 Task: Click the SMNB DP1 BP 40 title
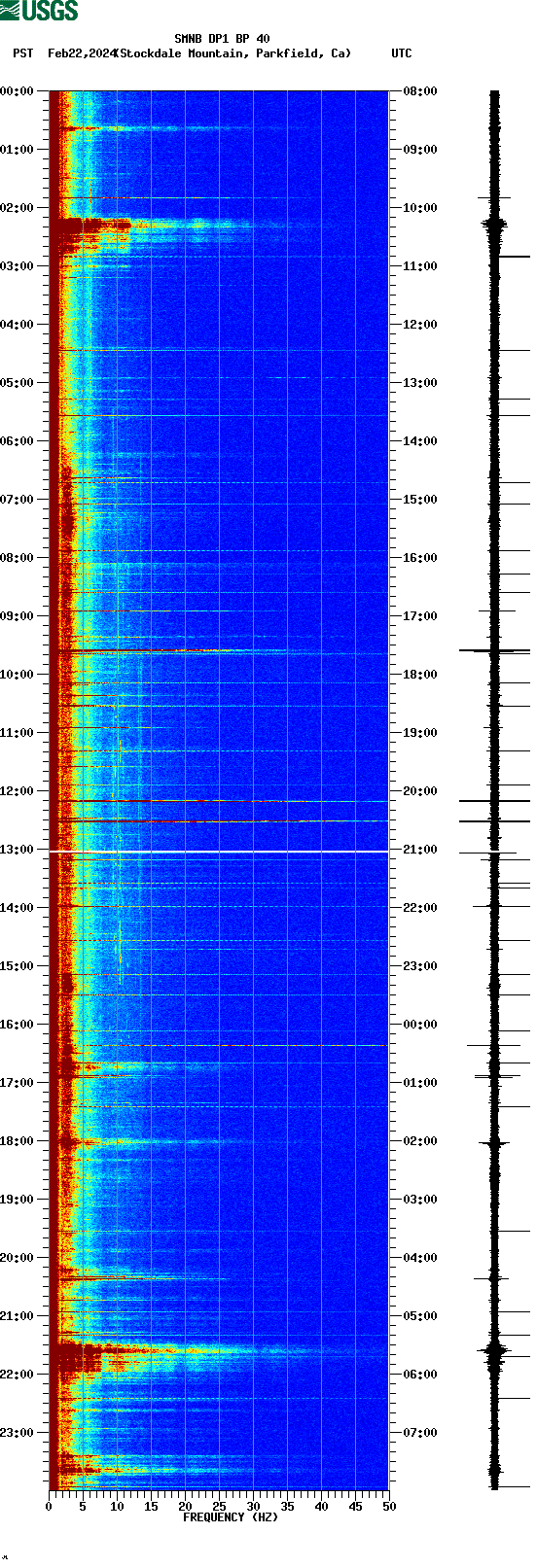pyautogui.click(x=222, y=40)
